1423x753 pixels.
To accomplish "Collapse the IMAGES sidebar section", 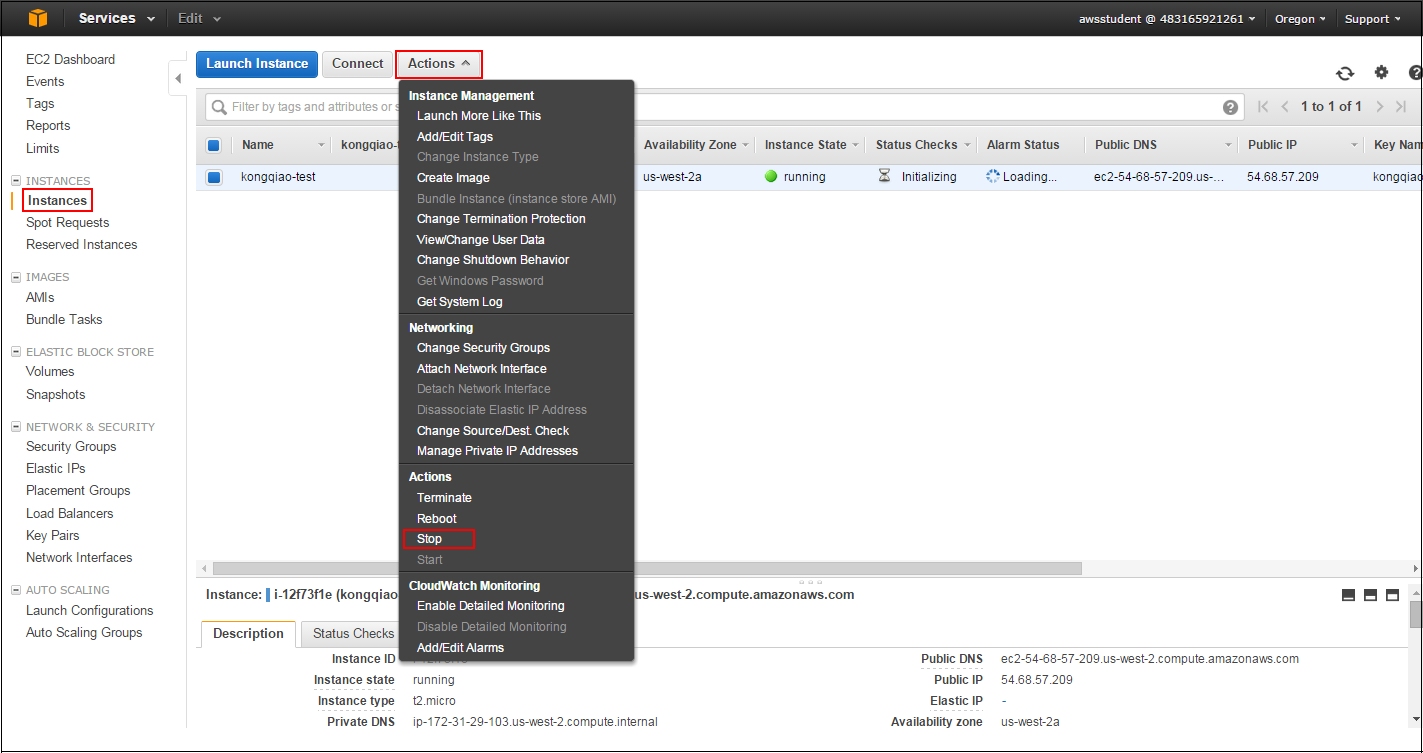I will (x=16, y=277).
